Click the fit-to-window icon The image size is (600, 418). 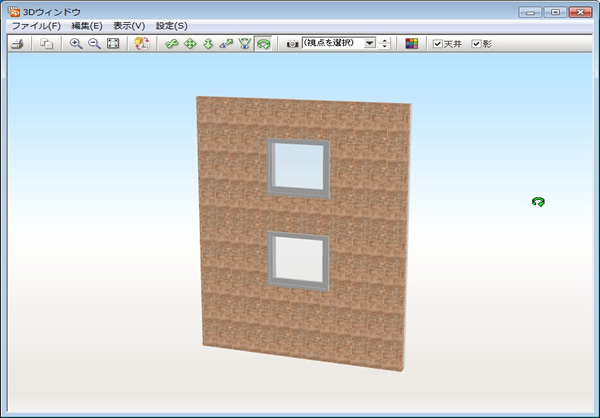(113, 44)
